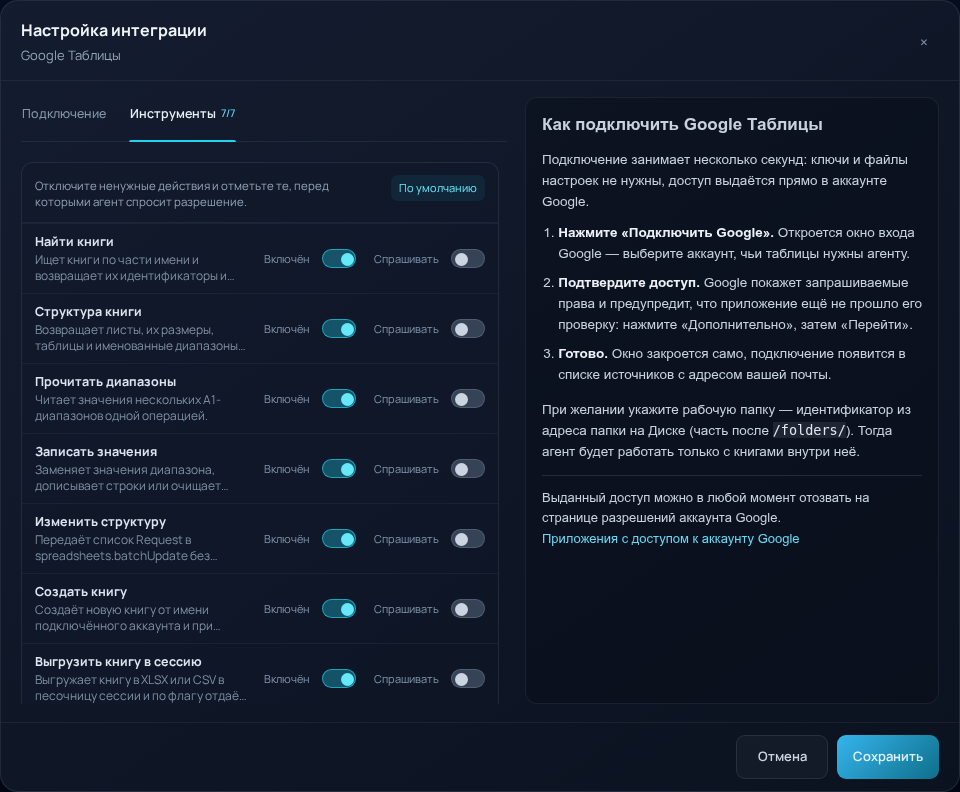
Task: Click the Настройка интеграции dialog title
Action: 114,30
